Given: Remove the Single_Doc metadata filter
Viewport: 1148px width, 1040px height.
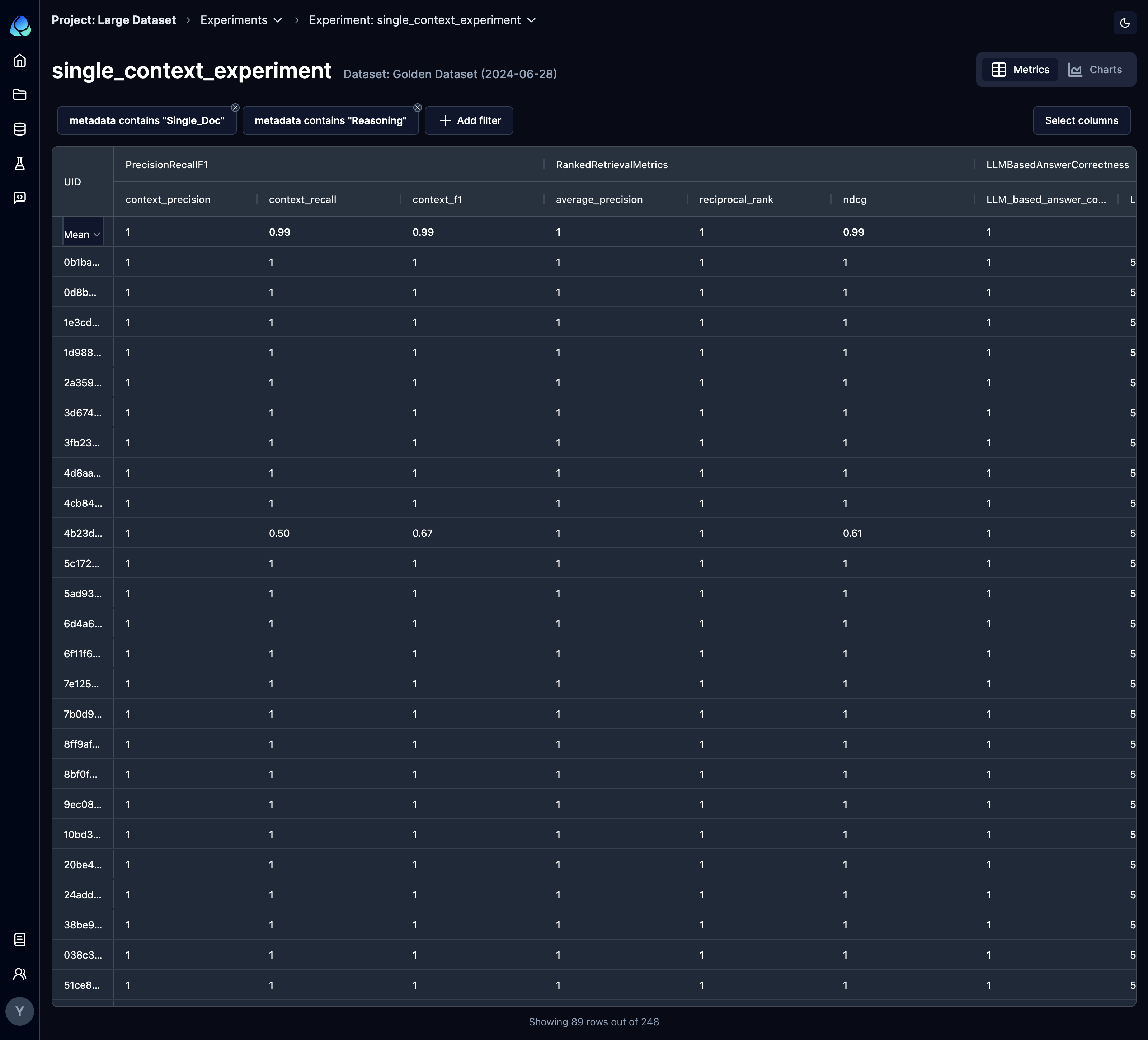Looking at the screenshot, I should click(235, 108).
